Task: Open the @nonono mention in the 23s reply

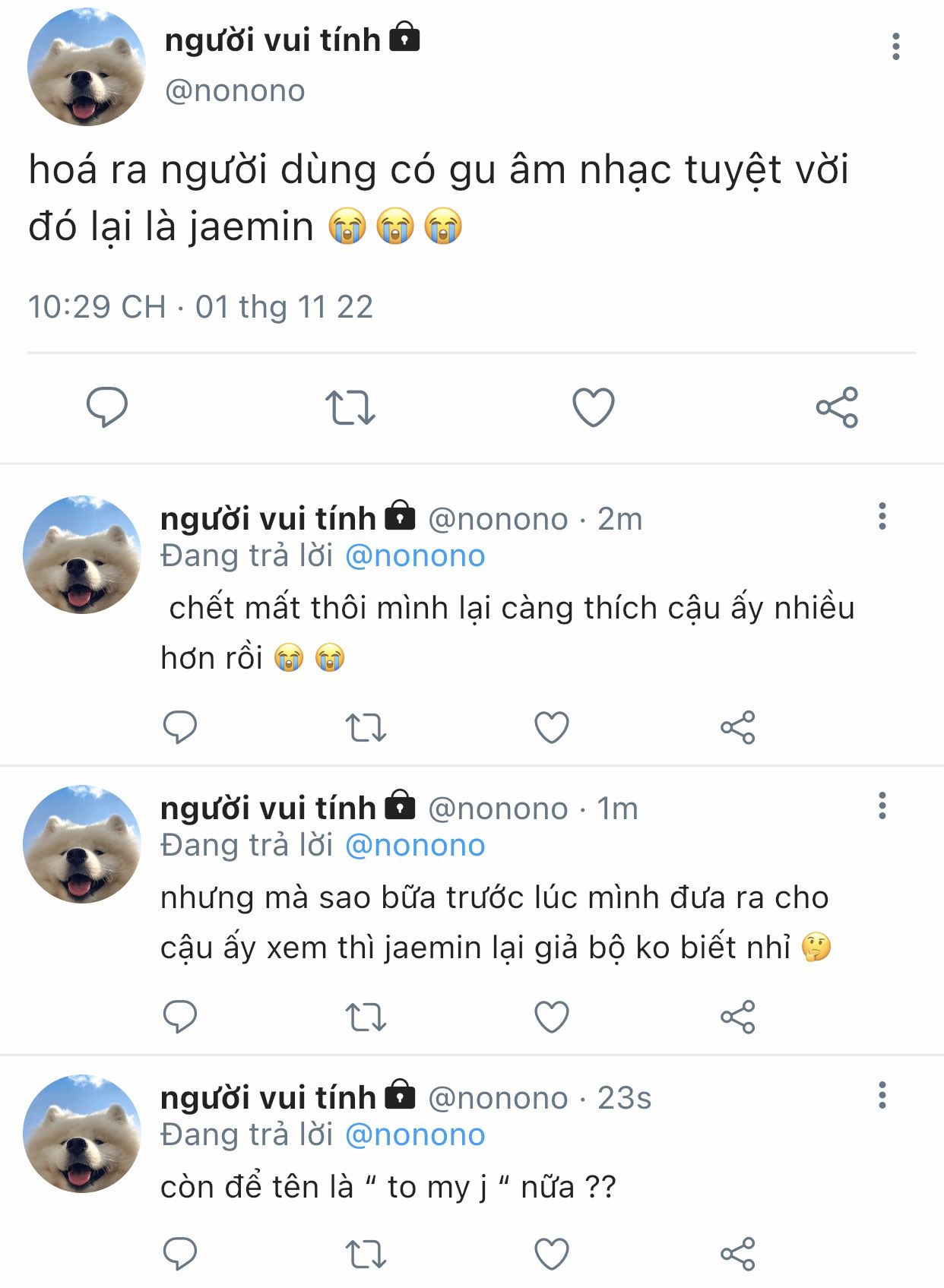Action: point(415,1135)
